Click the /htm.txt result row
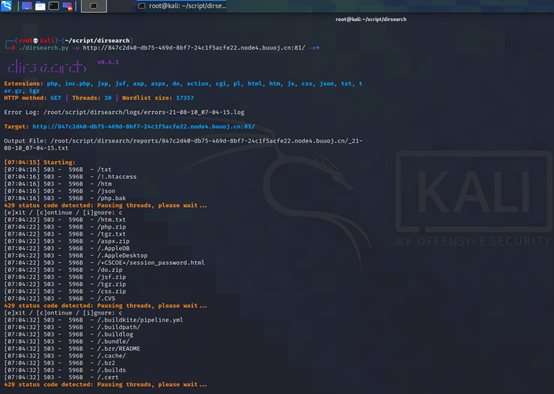 click(65, 220)
